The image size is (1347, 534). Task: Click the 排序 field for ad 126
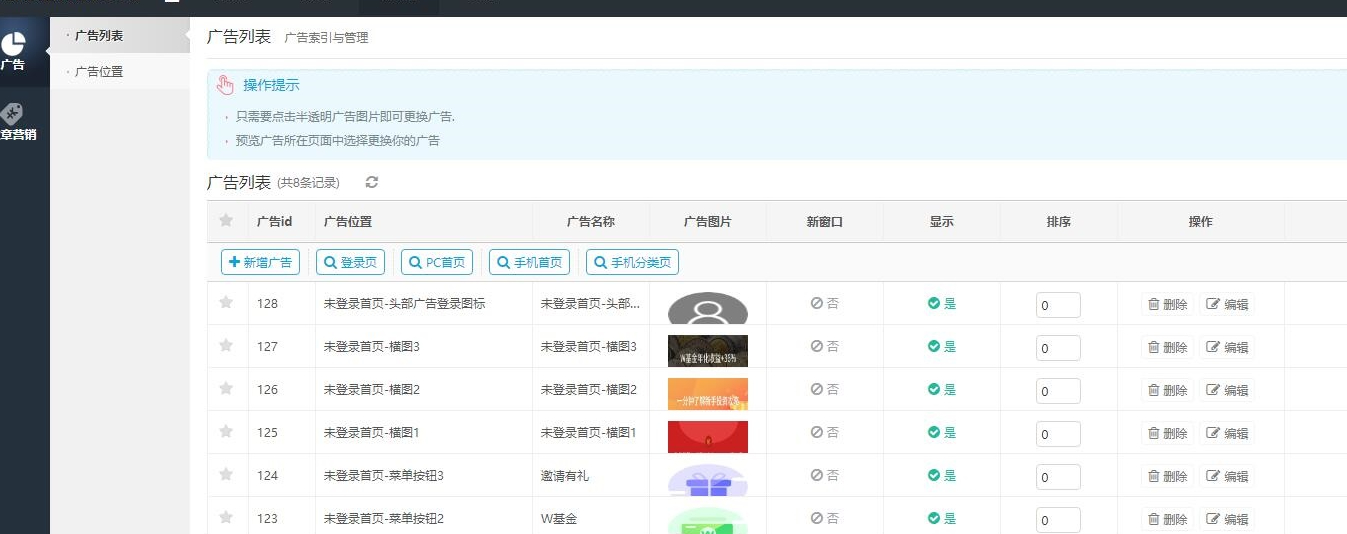pos(1058,391)
